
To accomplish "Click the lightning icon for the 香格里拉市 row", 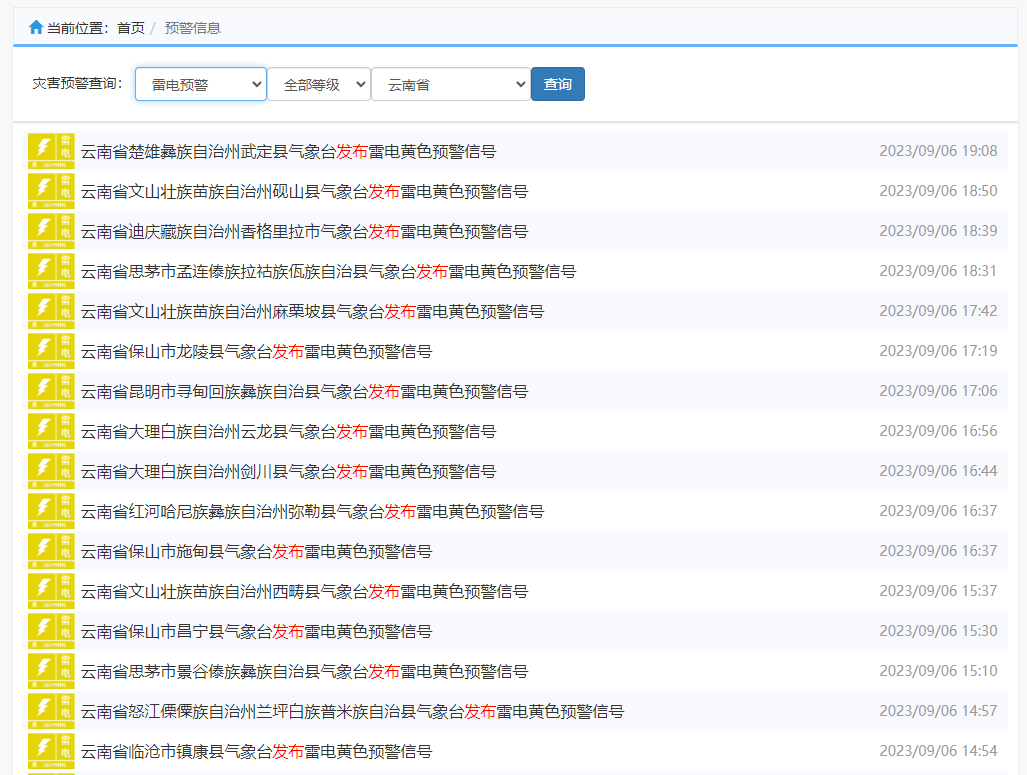I will pyautogui.click(x=51, y=230).
